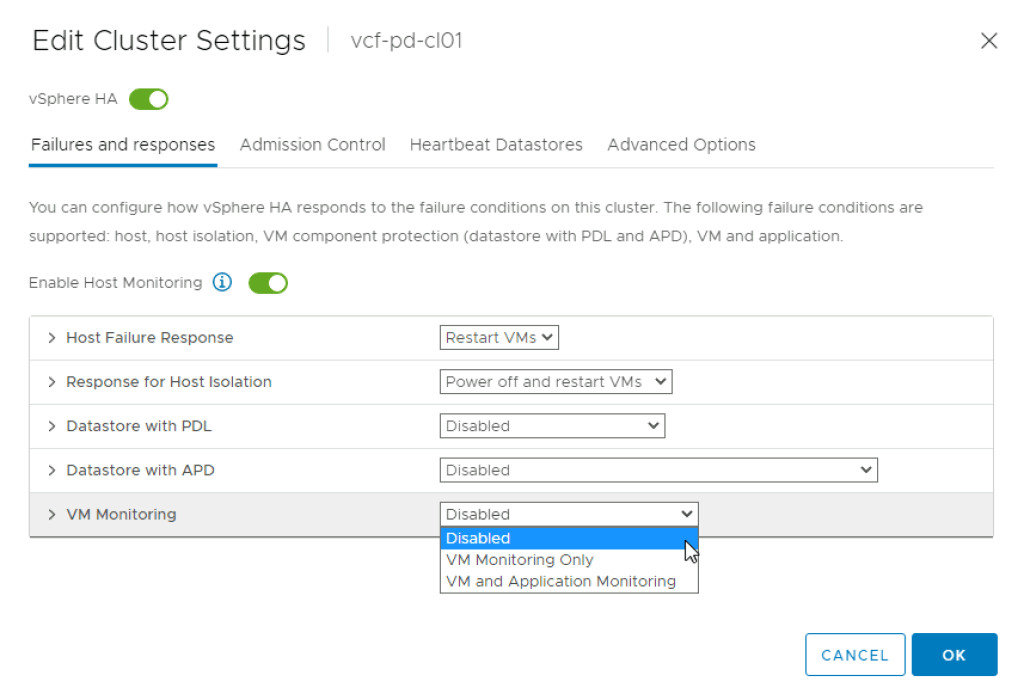Select Disabled in the VM Monitoring list
The width and height of the screenshot is (1024, 694).
[x=478, y=538]
